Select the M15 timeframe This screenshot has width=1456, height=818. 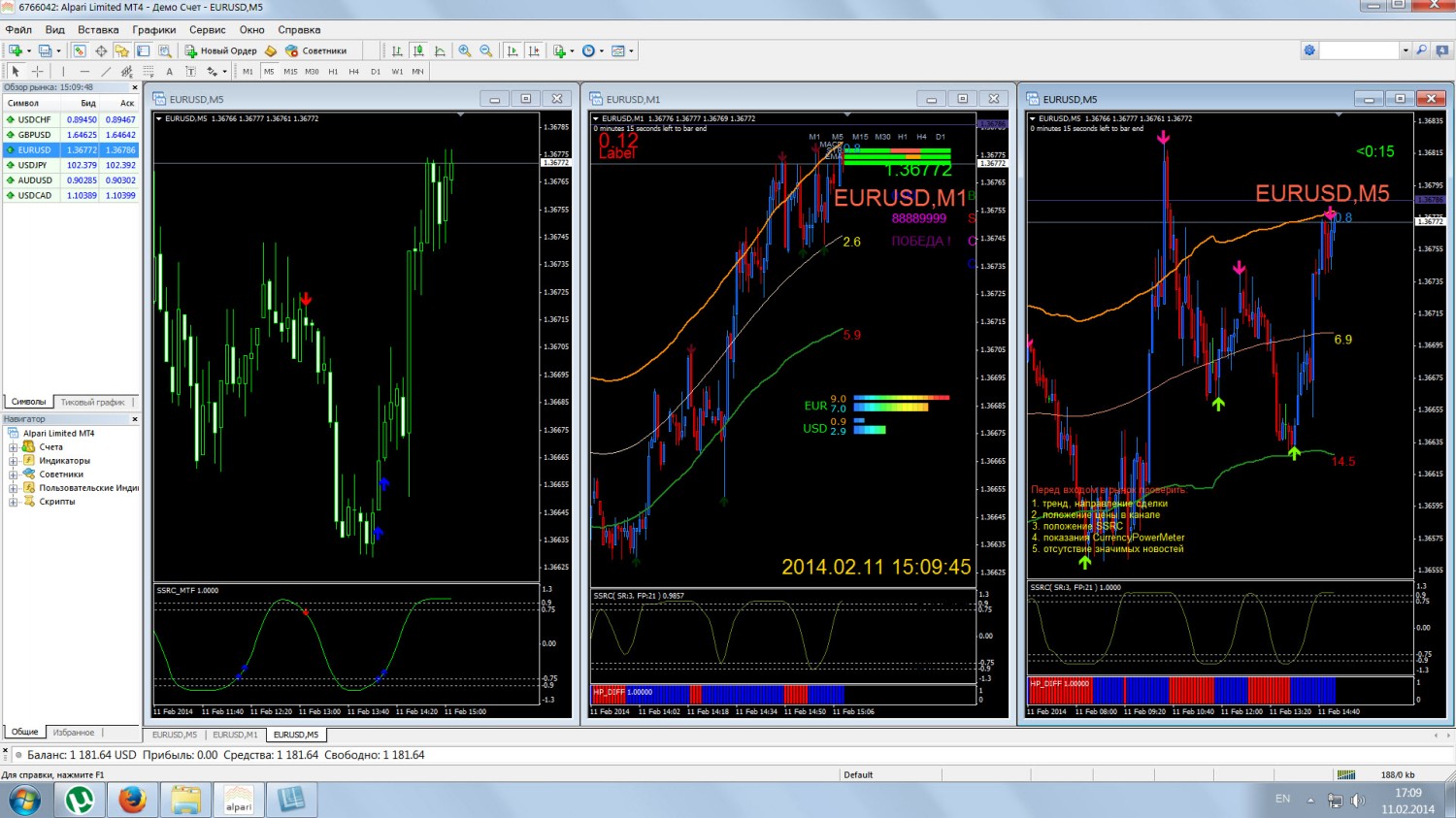[x=290, y=71]
